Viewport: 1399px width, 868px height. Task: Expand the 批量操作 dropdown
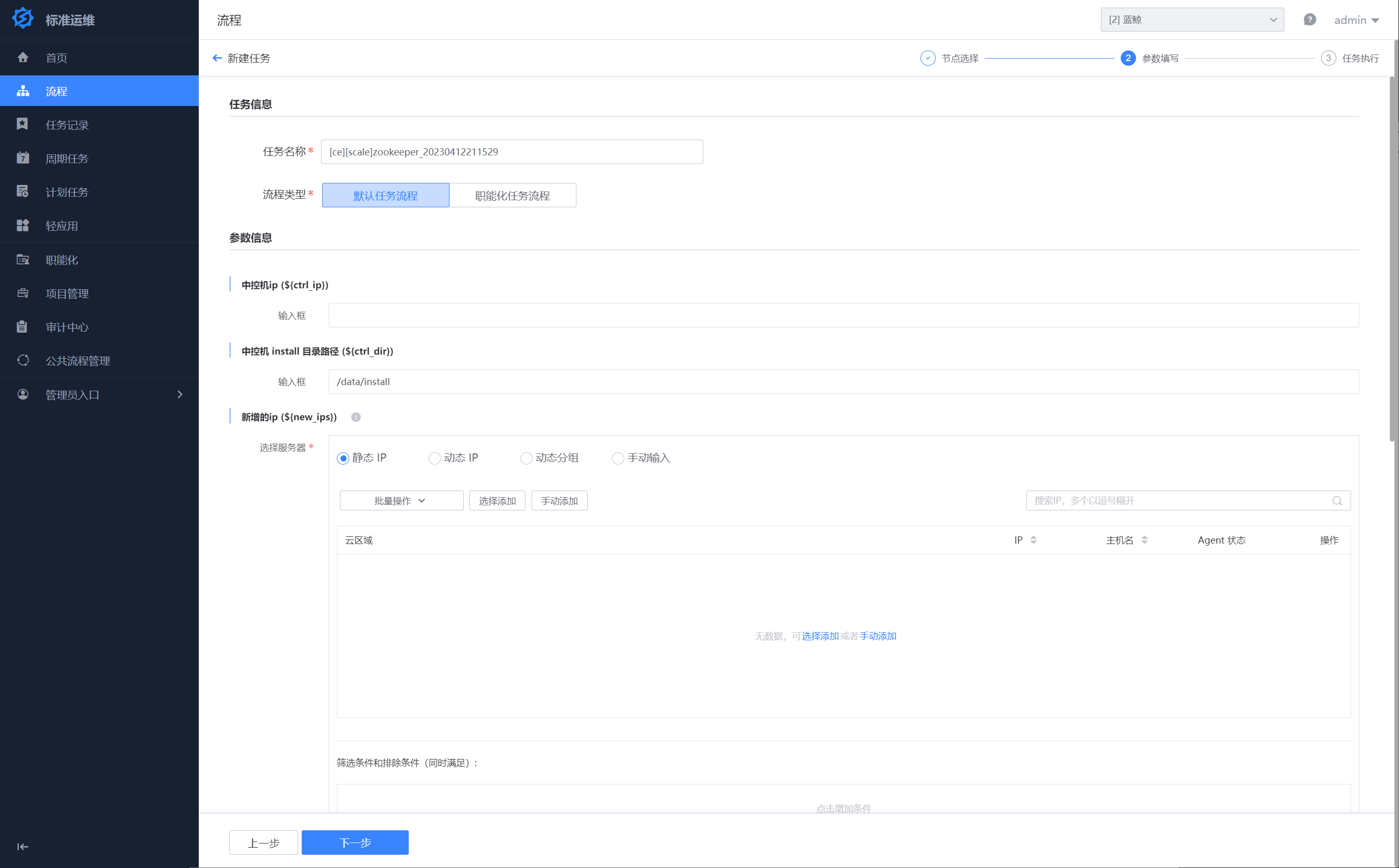402,501
